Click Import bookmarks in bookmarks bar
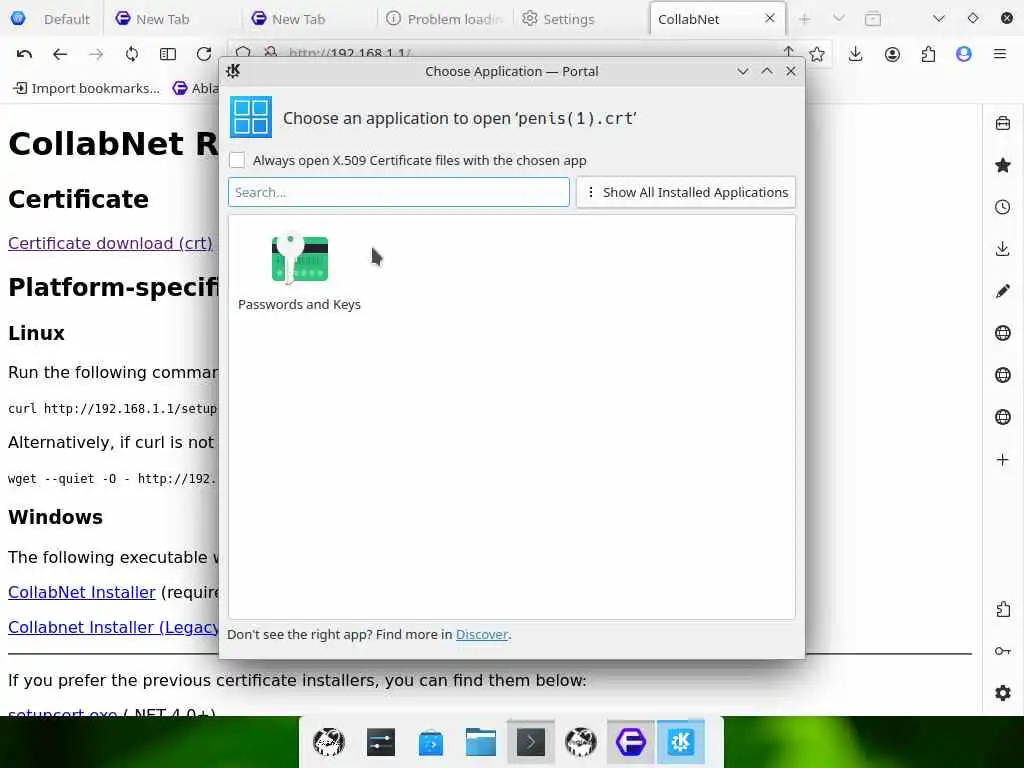 (86, 88)
